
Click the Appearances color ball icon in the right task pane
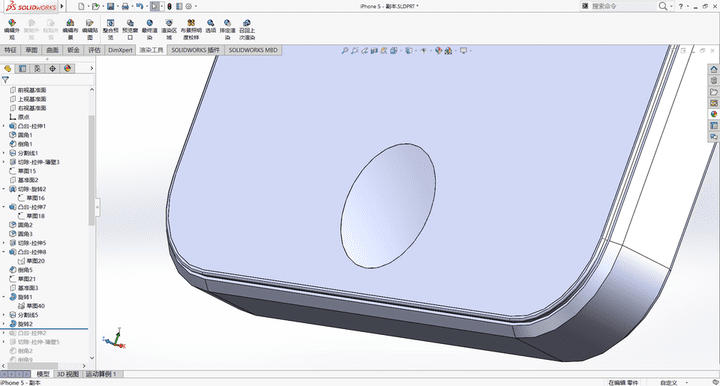[714, 114]
